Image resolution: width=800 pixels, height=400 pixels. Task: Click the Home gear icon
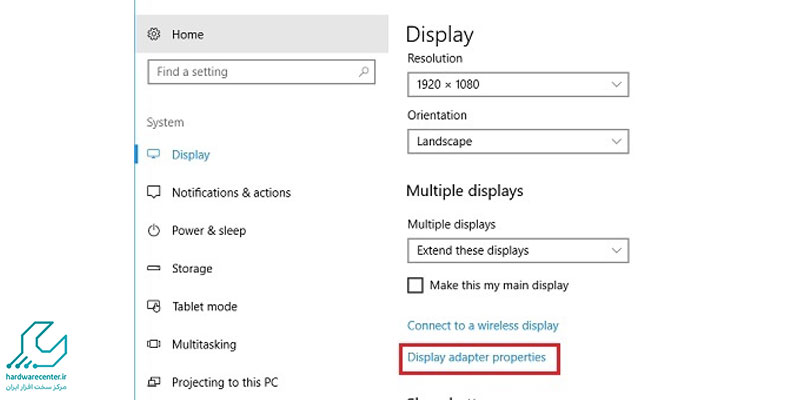[154, 34]
